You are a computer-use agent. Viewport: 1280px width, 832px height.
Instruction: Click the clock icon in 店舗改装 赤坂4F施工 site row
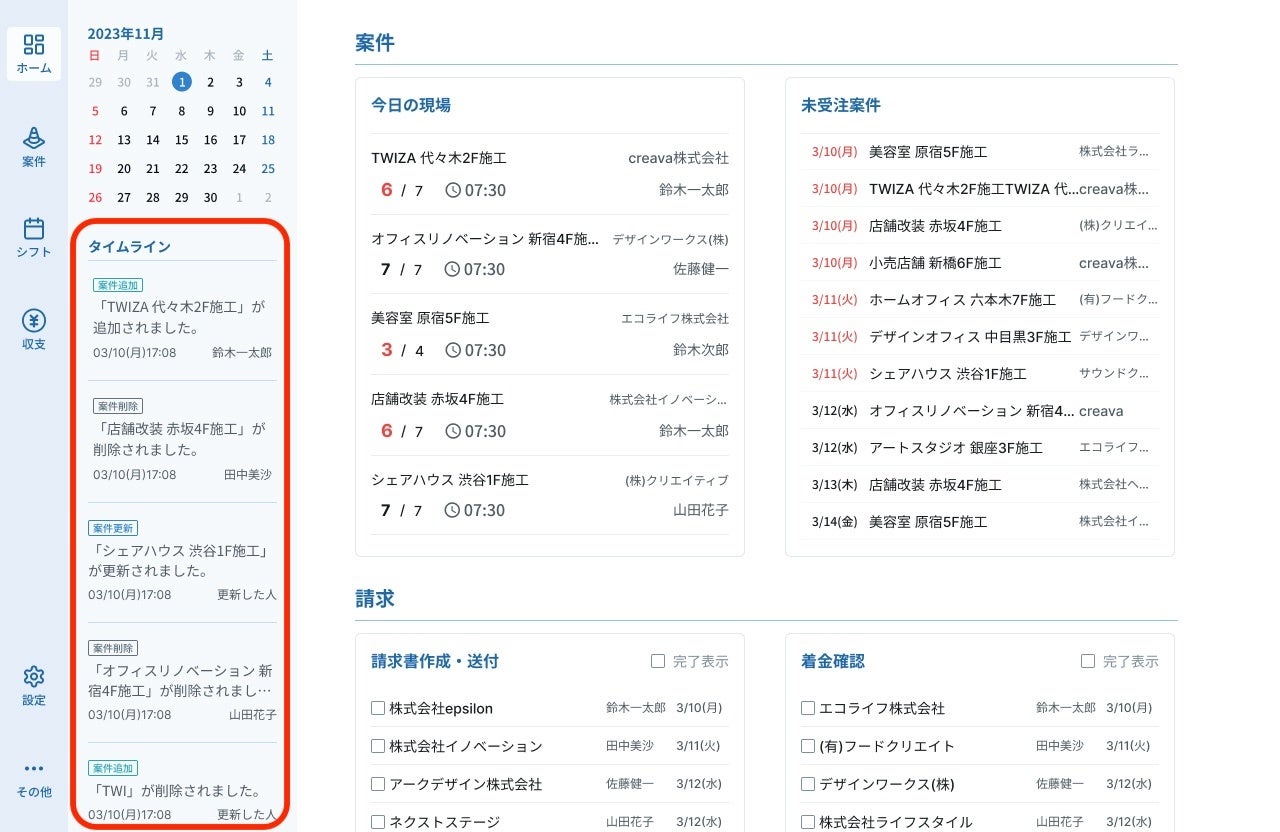(453, 431)
